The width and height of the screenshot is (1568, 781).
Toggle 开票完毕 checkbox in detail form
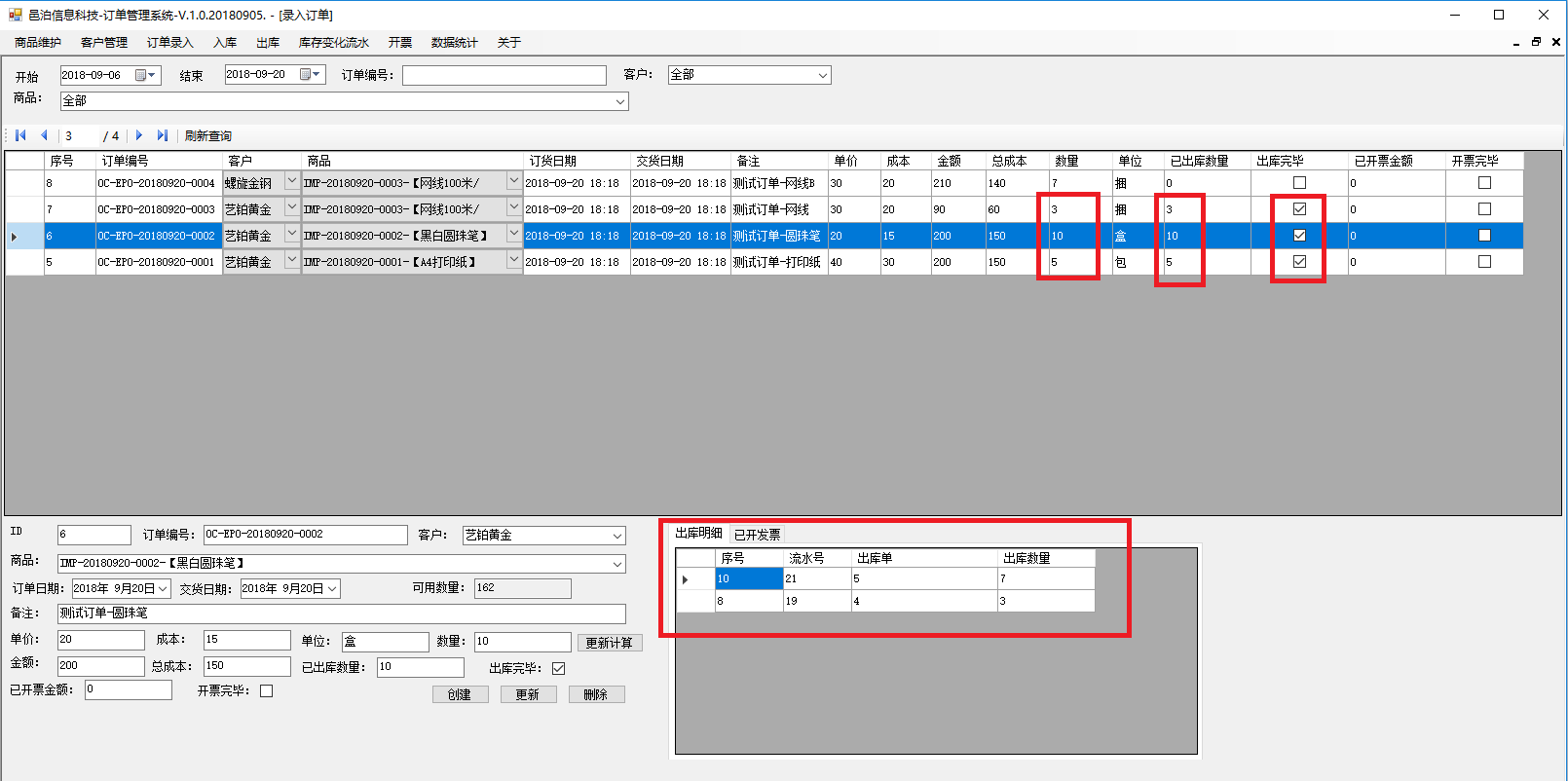tap(266, 691)
